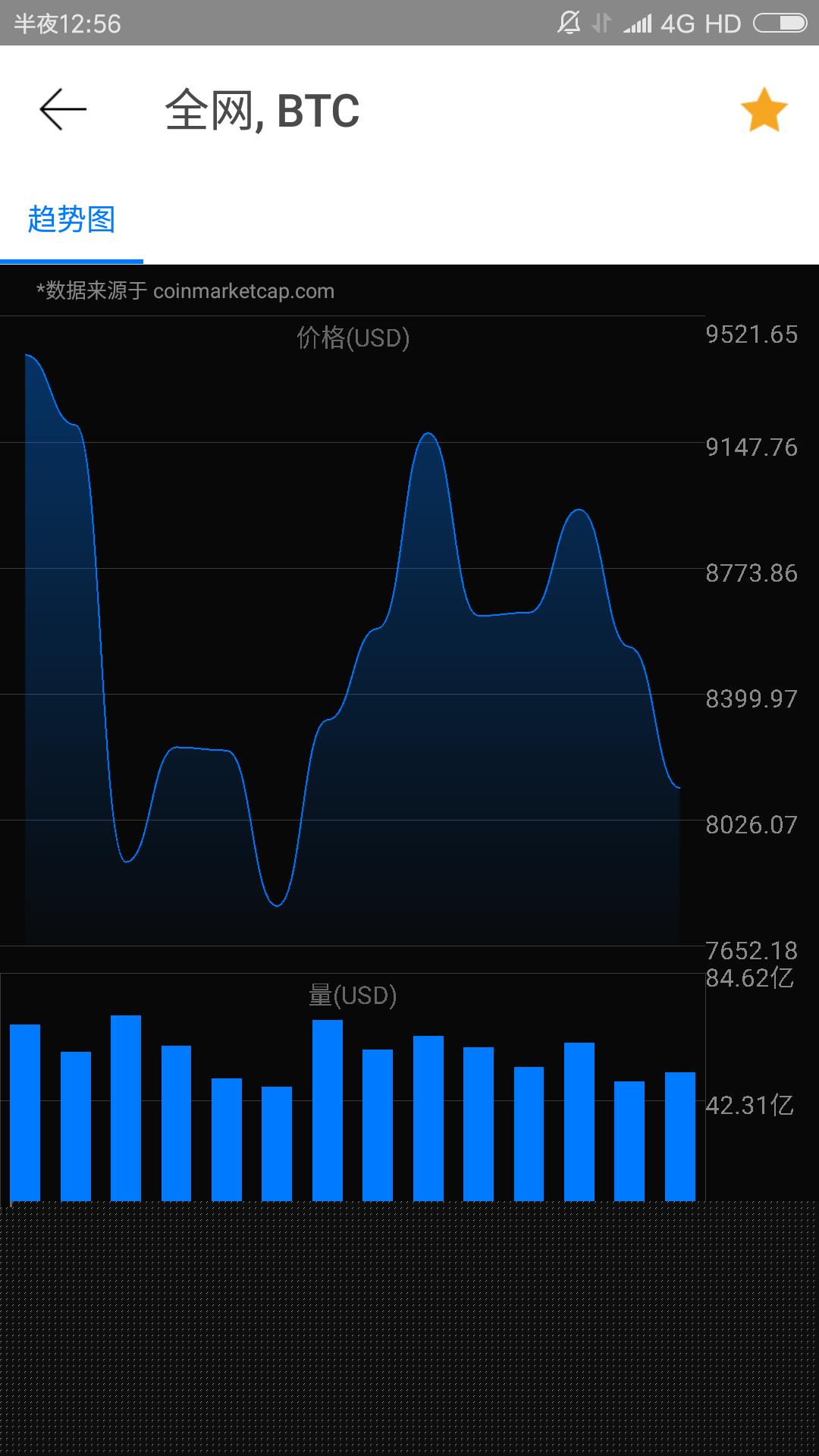The width and height of the screenshot is (819, 1456).
Task: Select the last volume bar on the right
Action: [679, 1136]
